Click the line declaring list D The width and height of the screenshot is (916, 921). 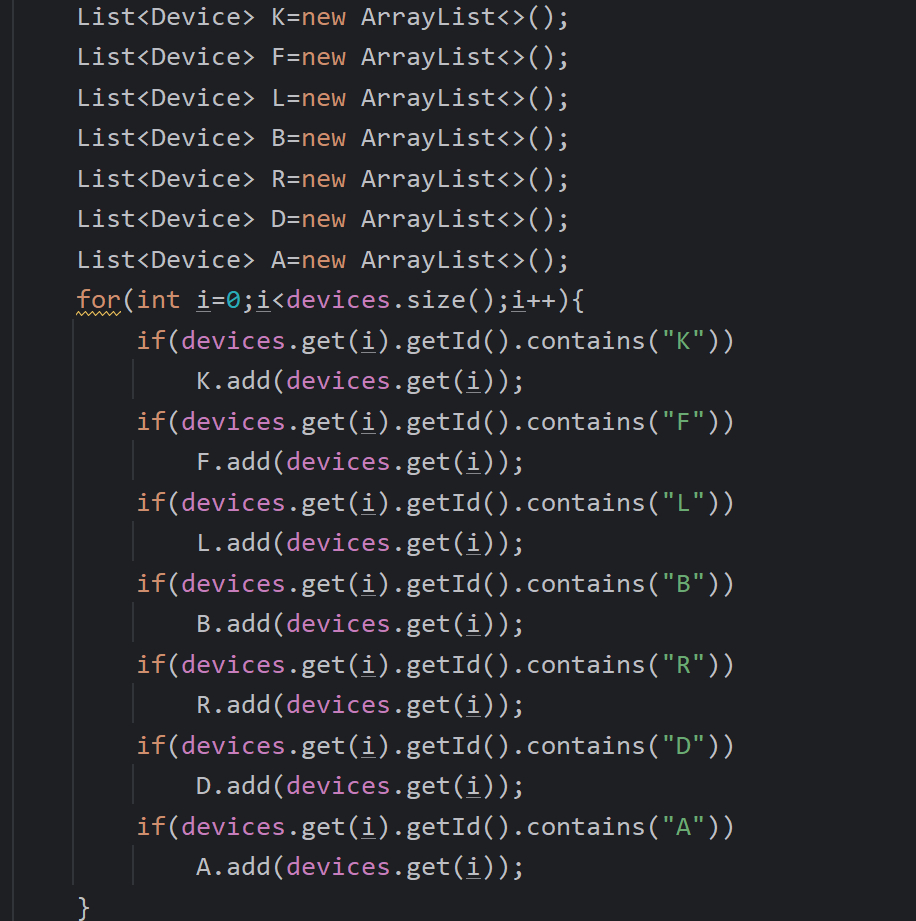(323, 220)
